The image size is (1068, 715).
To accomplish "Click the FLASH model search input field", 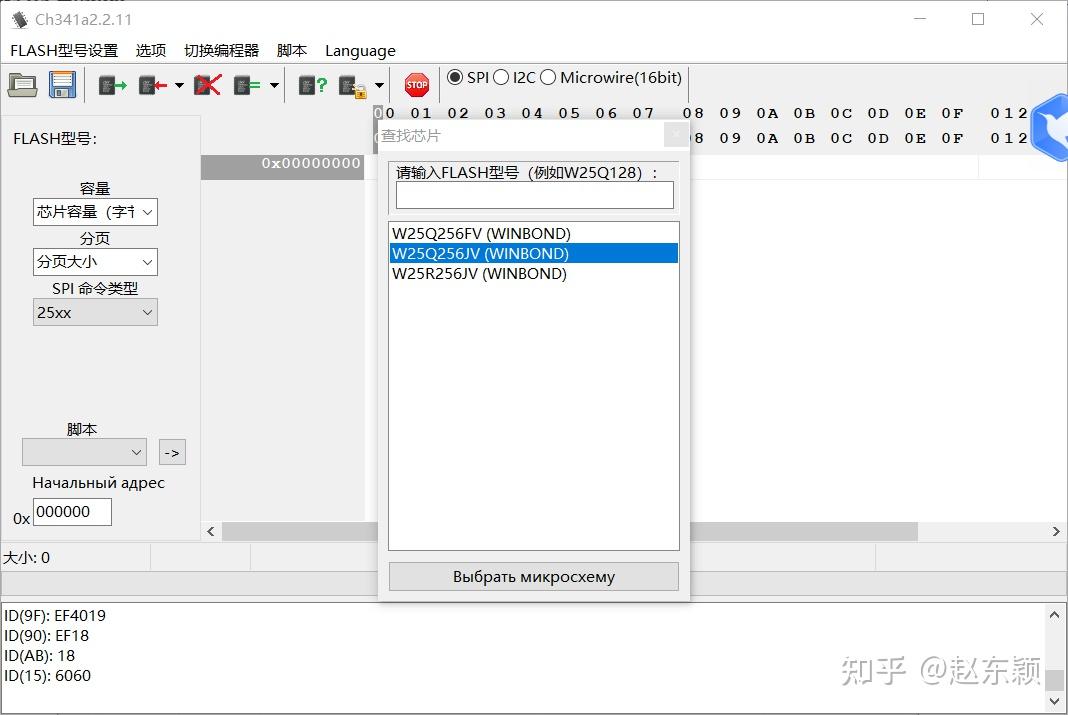I will click(535, 195).
